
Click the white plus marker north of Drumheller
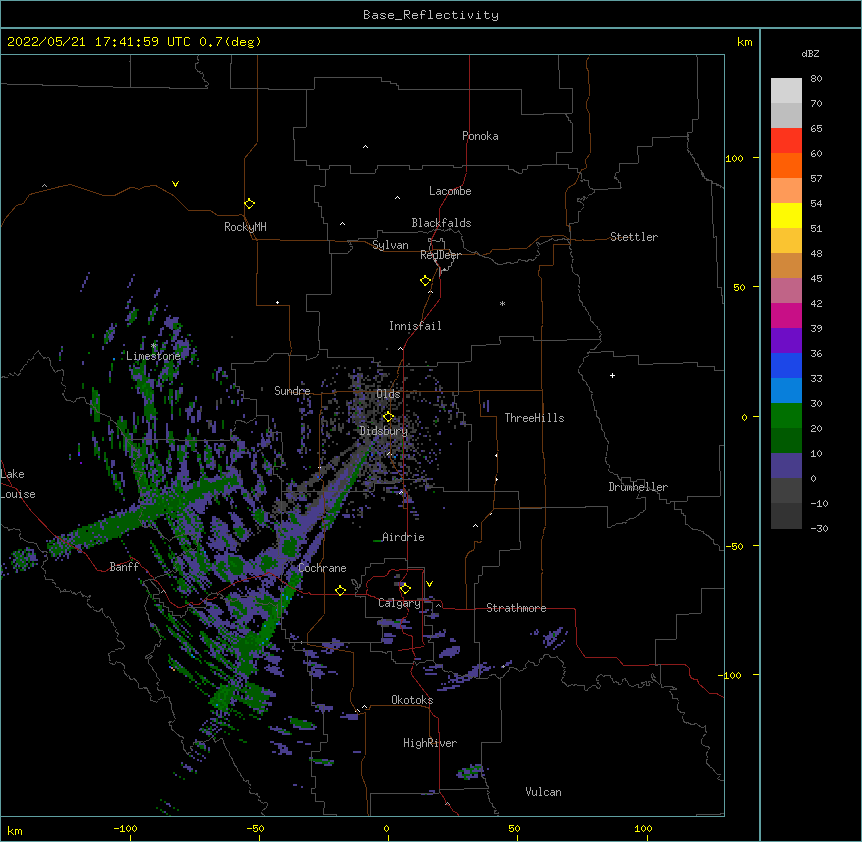coord(612,375)
